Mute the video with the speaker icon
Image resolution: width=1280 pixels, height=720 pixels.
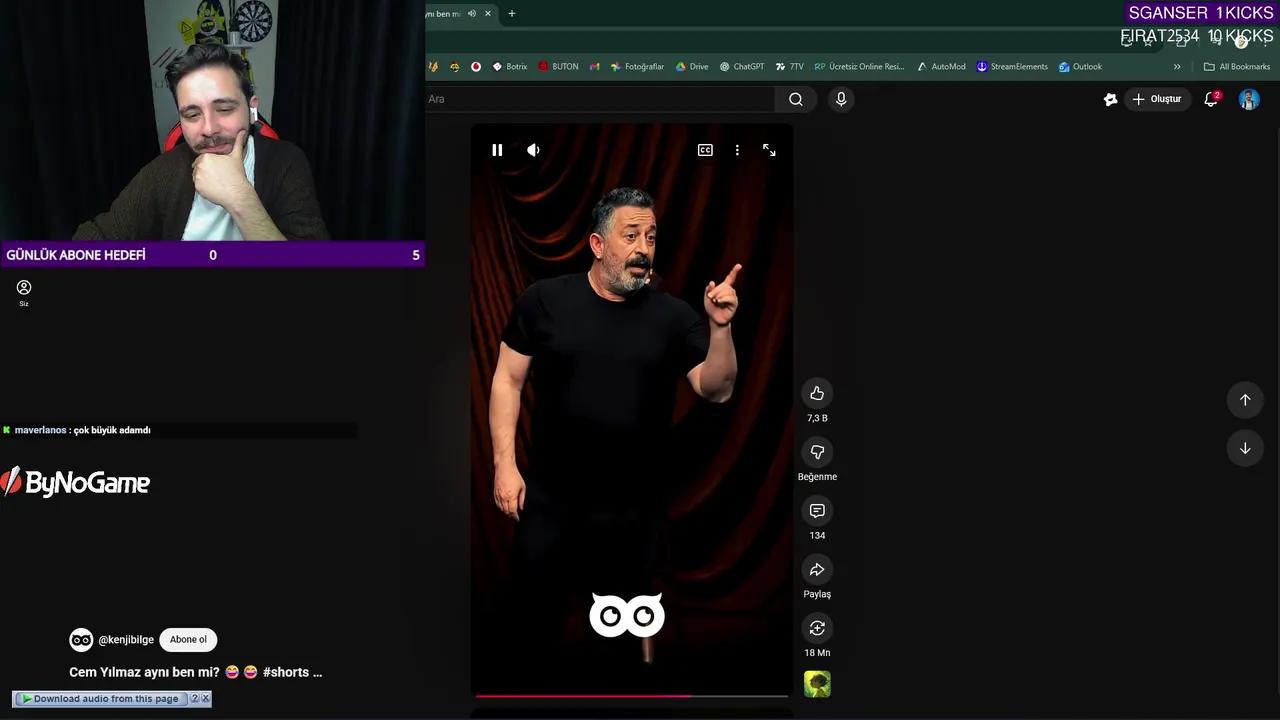coord(533,150)
